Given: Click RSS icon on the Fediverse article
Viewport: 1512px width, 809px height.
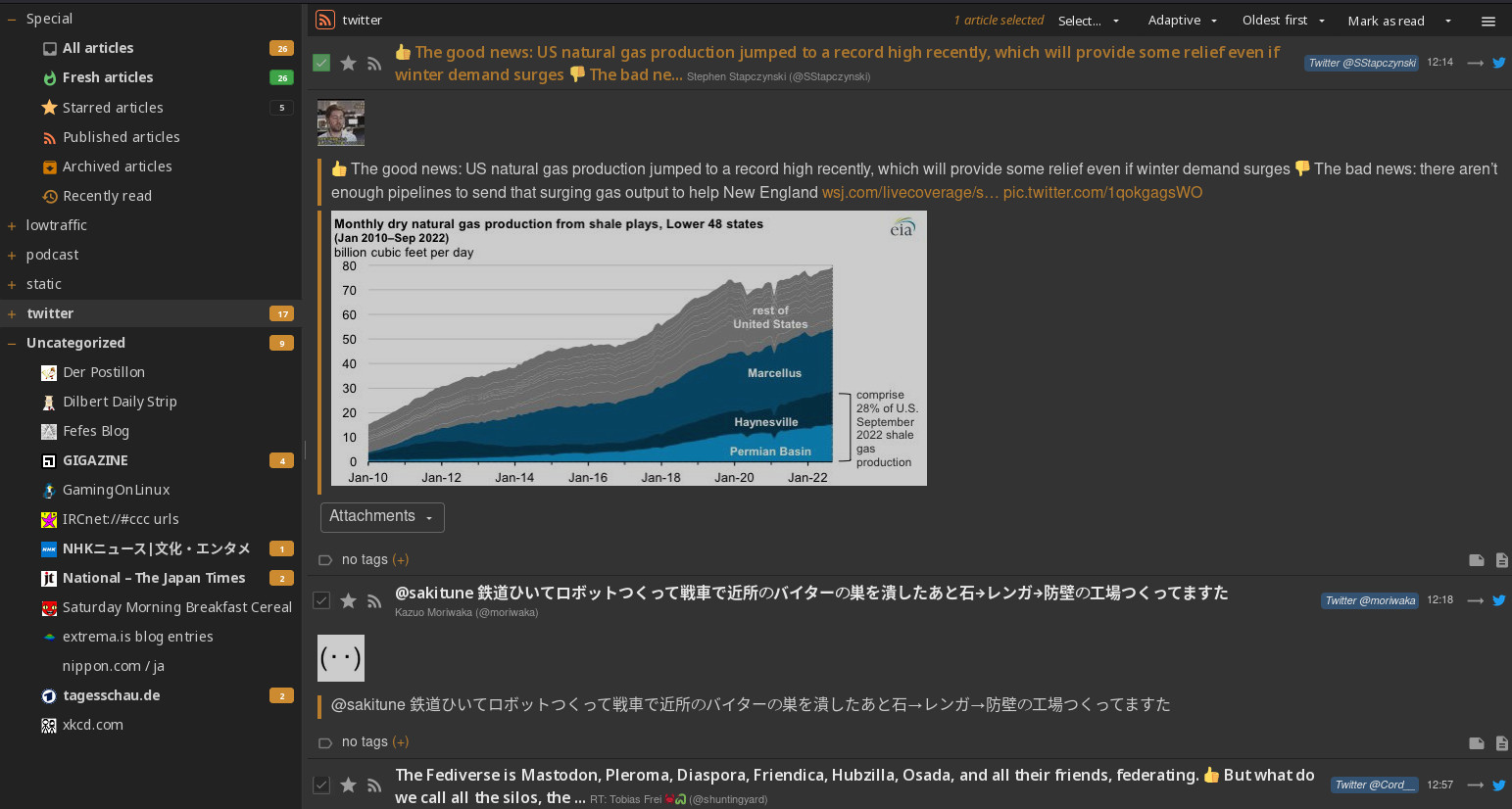Looking at the screenshot, I should coord(374,785).
